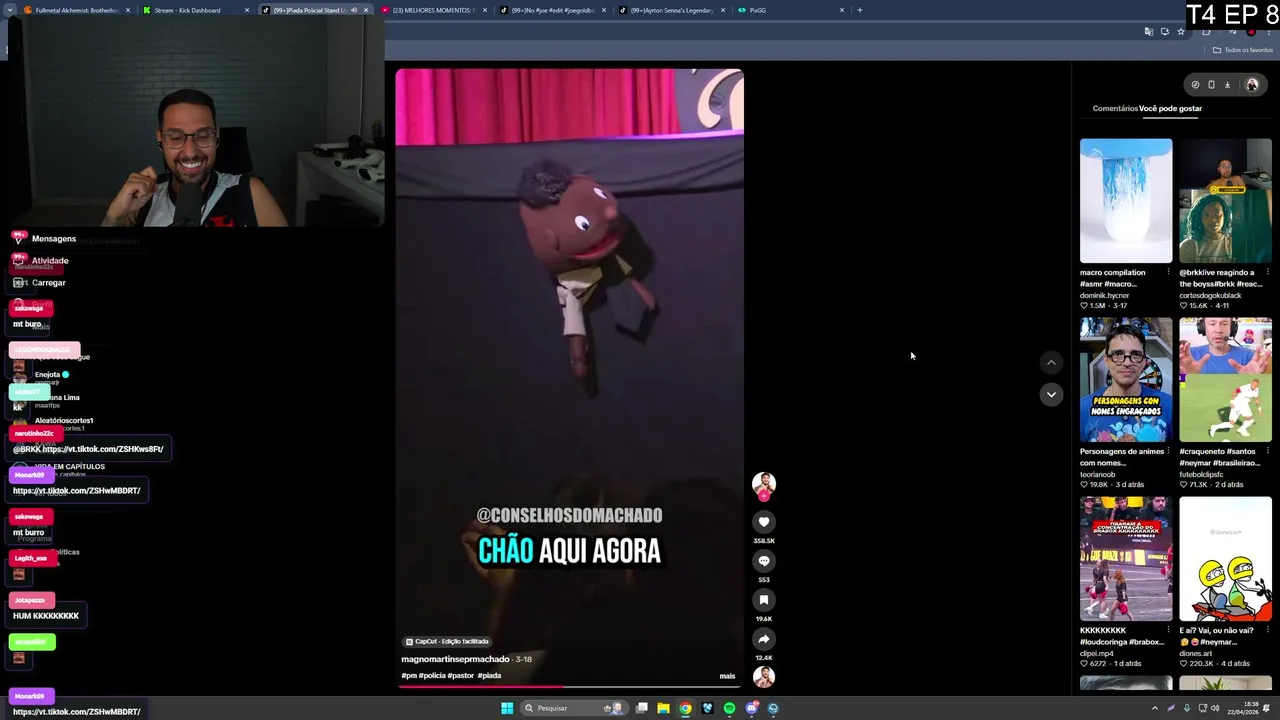Open Spotify from the taskbar

pos(729,708)
